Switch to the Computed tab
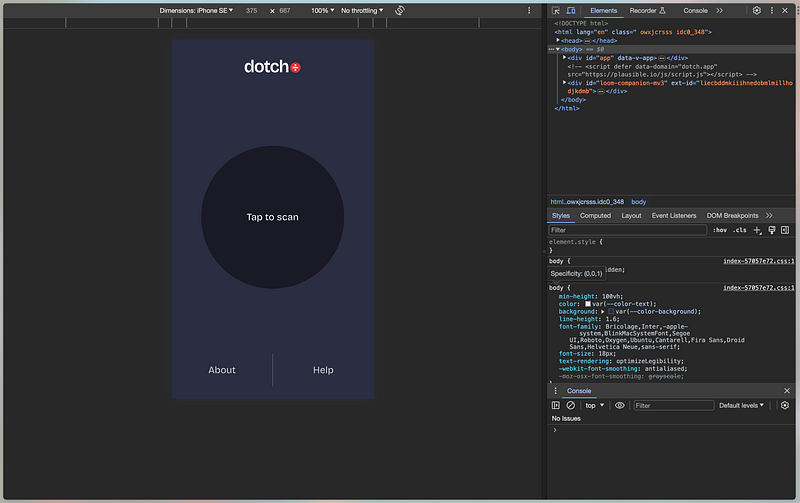 coord(595,215)
